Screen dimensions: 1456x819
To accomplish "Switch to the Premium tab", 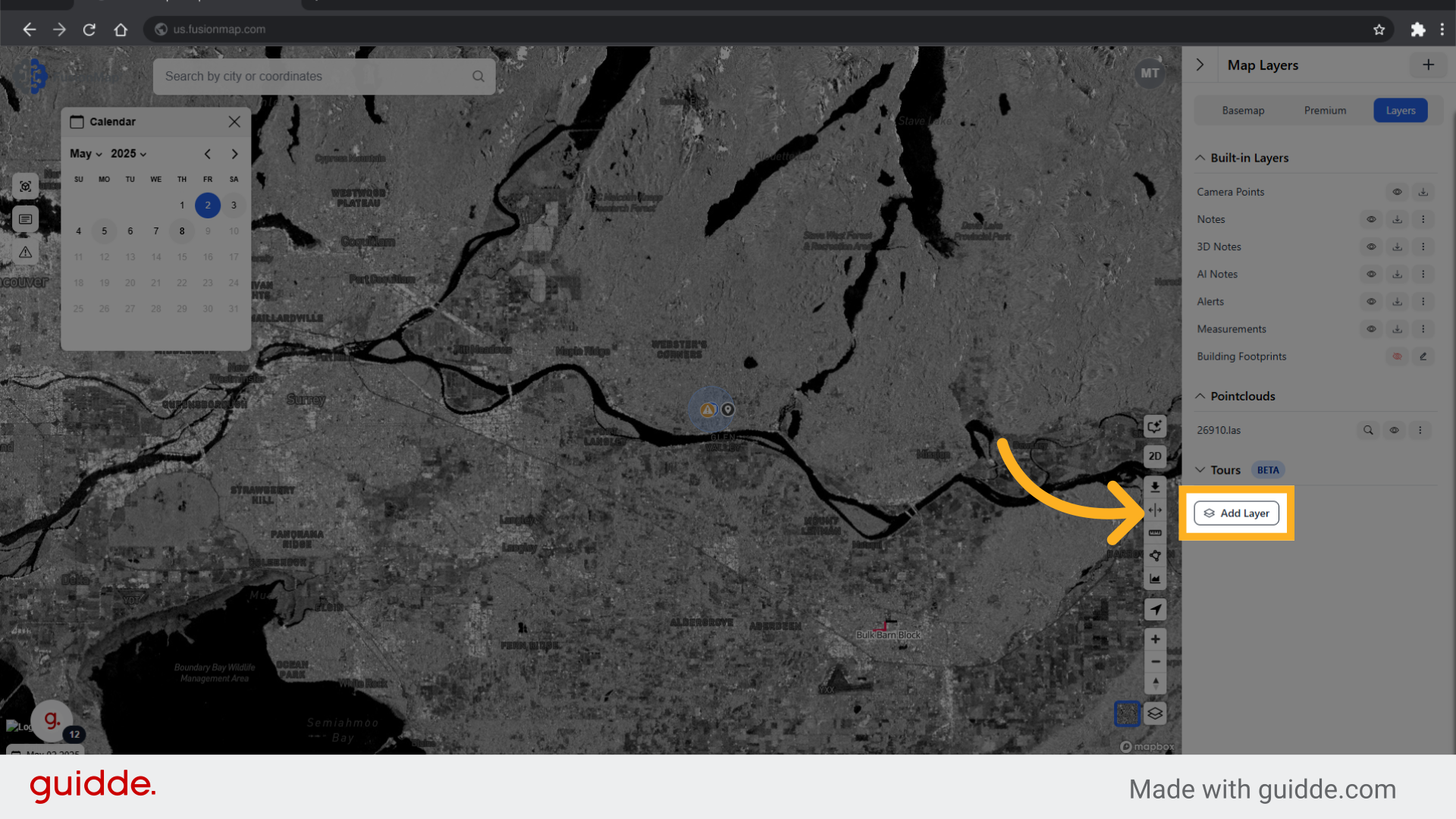I will click(1325, 110).
